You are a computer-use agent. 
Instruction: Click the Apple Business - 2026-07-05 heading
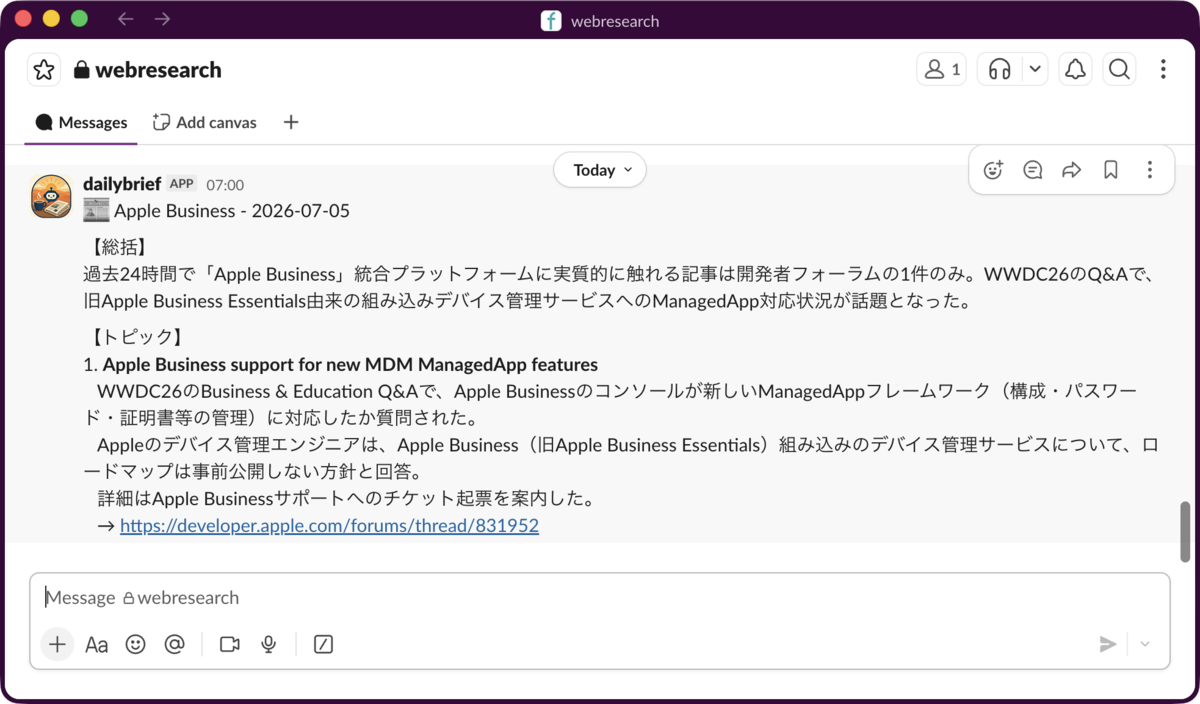232,211
